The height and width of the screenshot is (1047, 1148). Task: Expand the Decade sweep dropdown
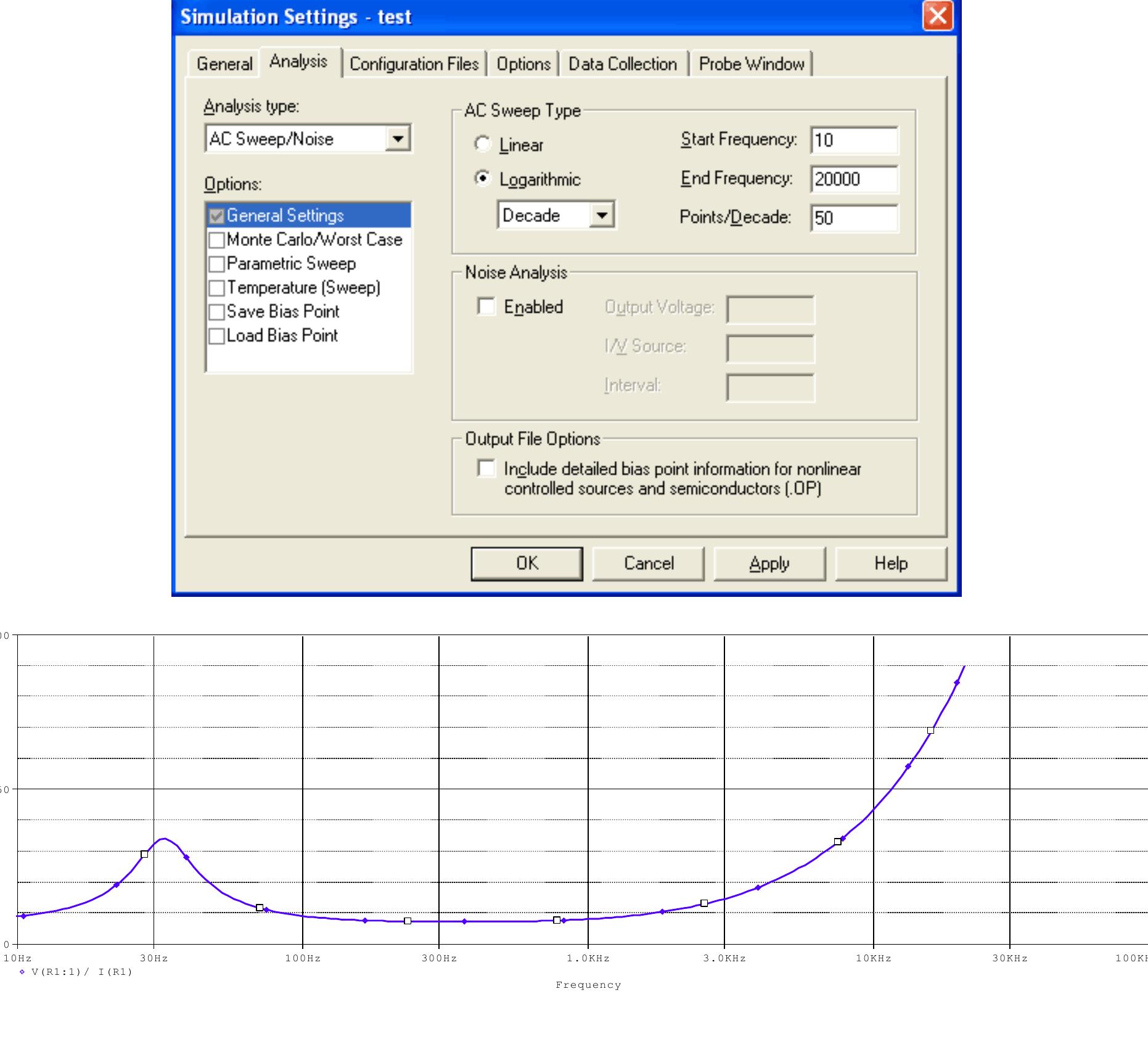pyautogui.click(x=602, y=215)
